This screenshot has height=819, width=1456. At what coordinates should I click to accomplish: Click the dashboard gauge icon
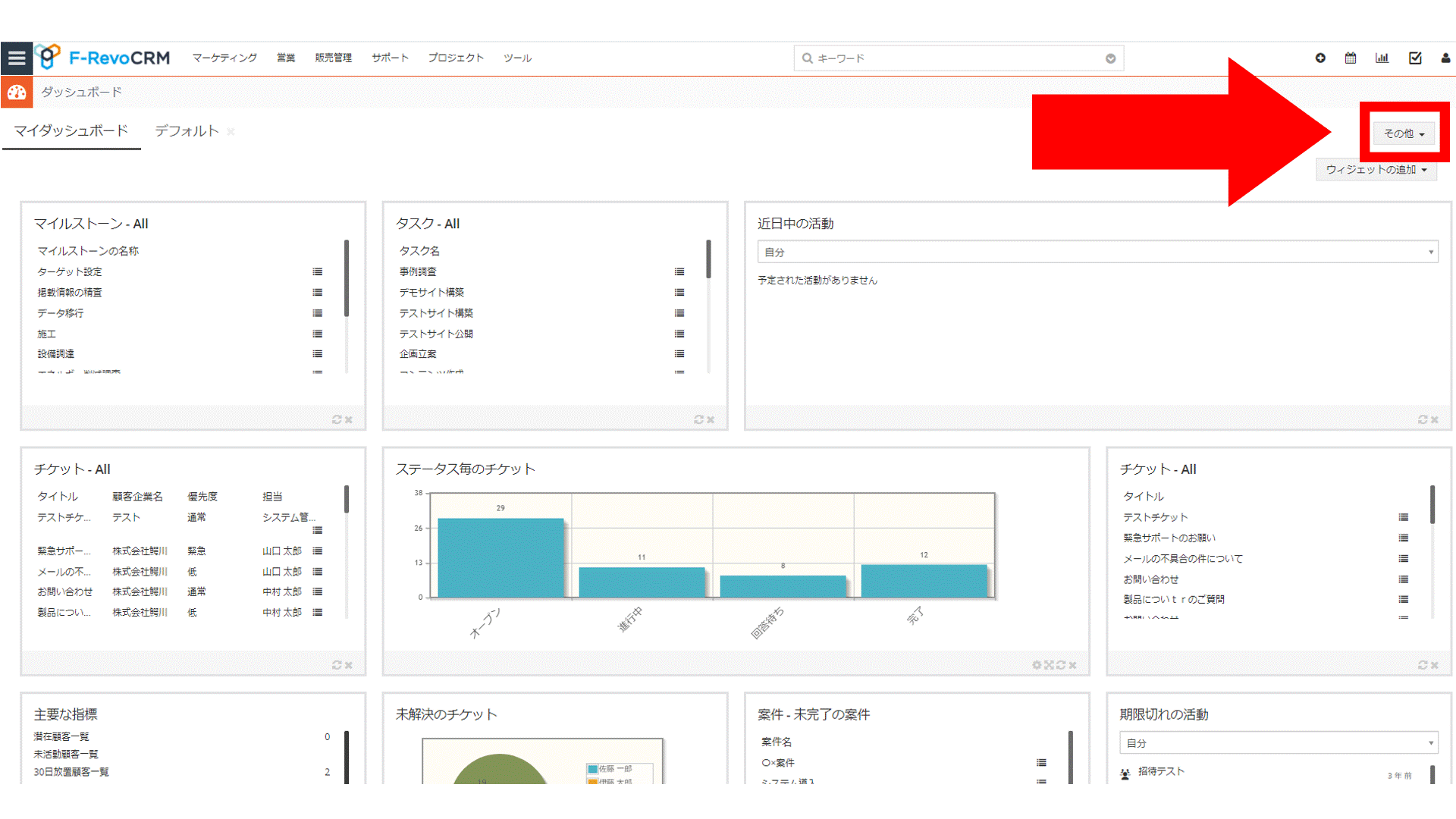pyautogui.click(x=17, y=93)
